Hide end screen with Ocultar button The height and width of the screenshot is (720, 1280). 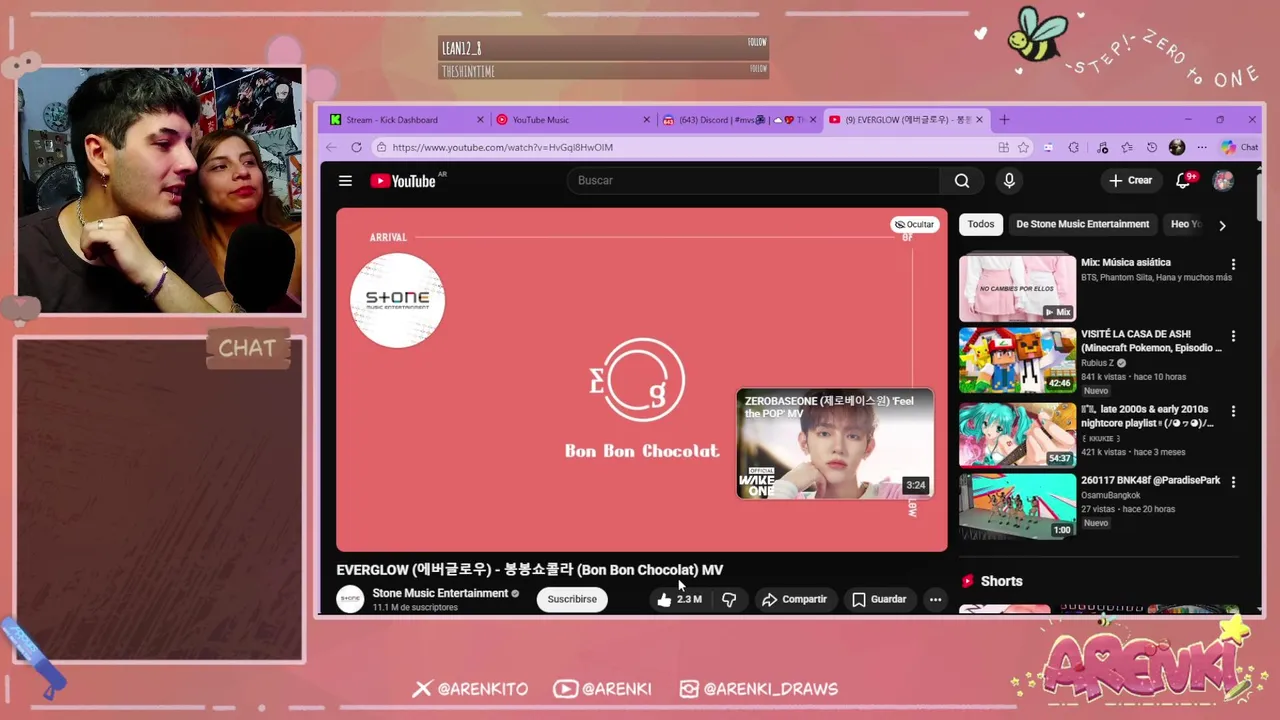coord(914,225)
